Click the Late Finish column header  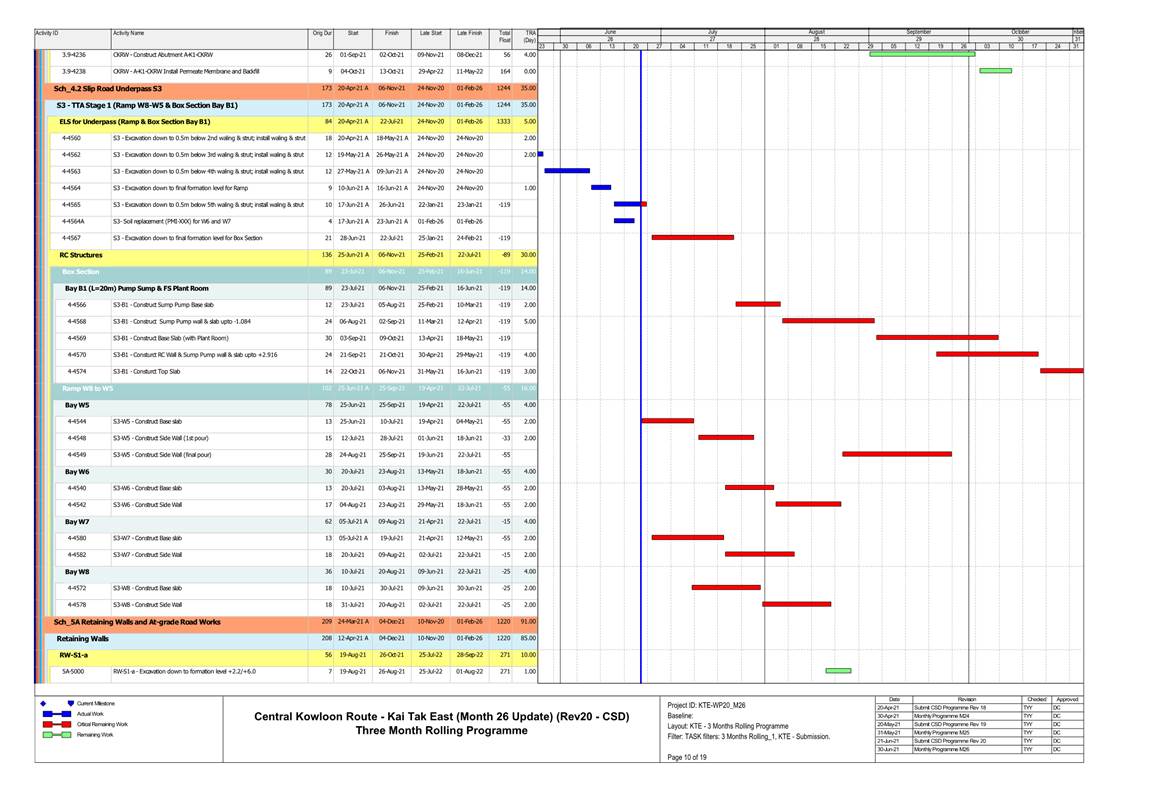pyautogui.click(x=469, y=33)
